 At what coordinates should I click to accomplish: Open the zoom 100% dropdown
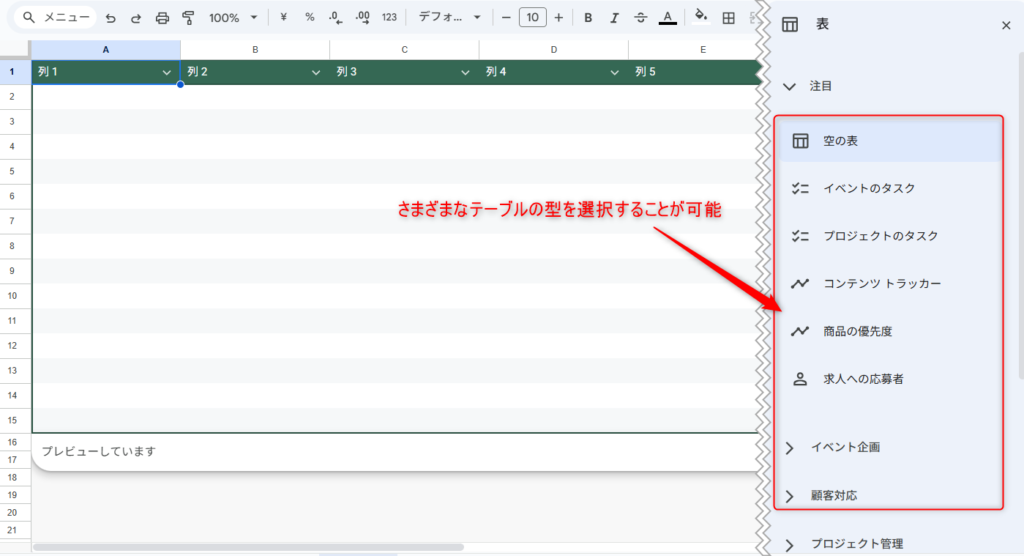(232, 18)
